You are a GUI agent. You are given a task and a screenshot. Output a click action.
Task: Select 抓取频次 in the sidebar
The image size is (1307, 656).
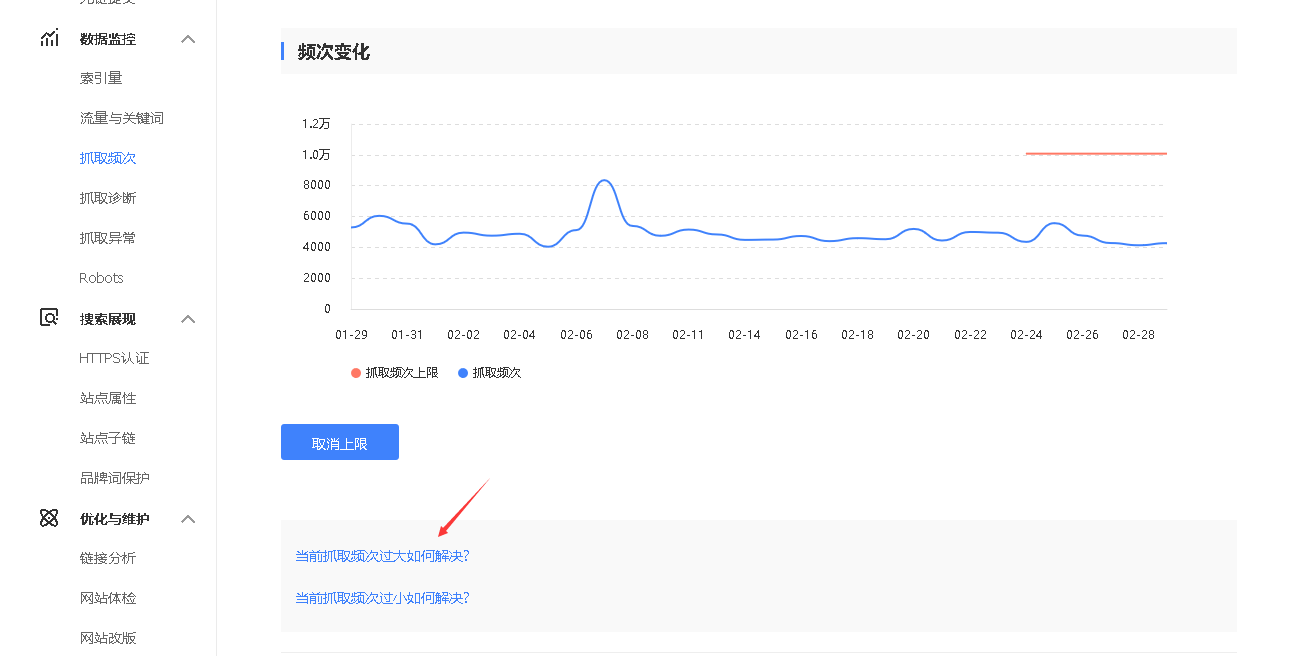coord(108,158)
